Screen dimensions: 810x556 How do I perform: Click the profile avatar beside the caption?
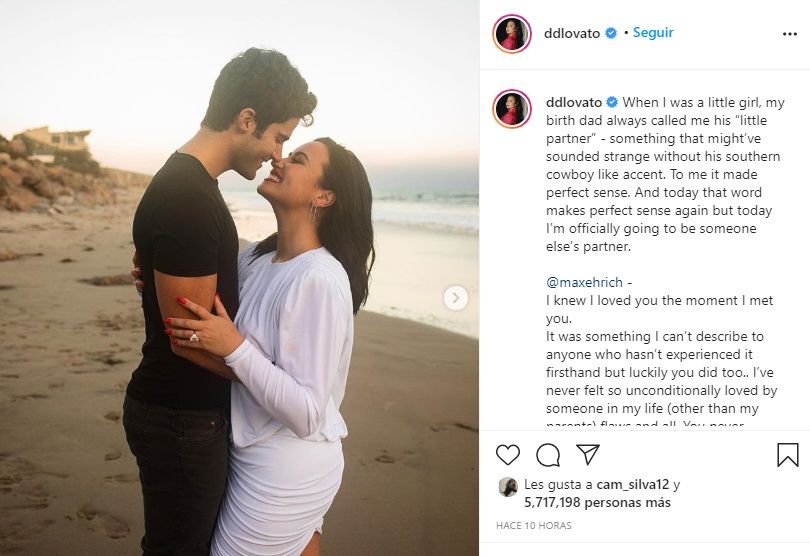point(511,109)
